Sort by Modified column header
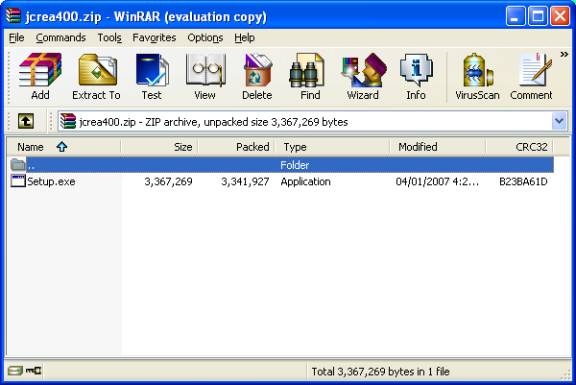The width and height of the screenshot is (576, 385). pyautogui.click(x=438, y=147)
